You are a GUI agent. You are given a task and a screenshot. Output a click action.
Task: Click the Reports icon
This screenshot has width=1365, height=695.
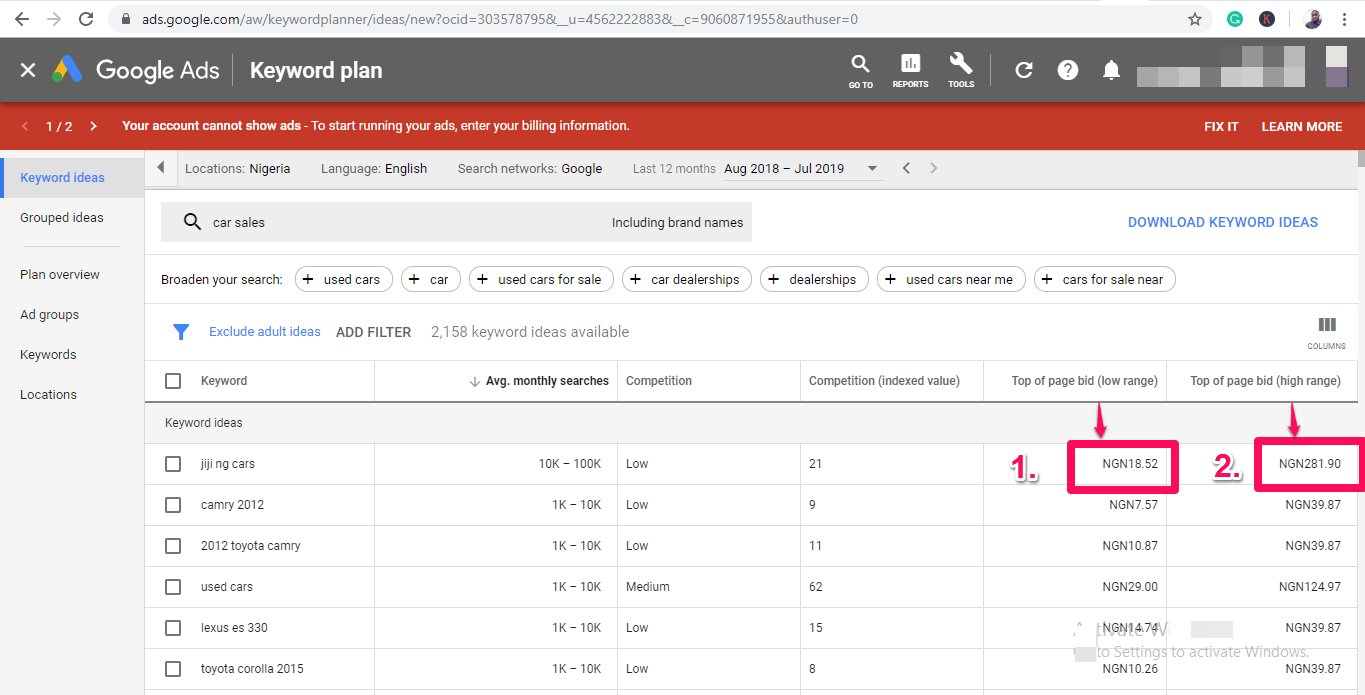[910, 69]
